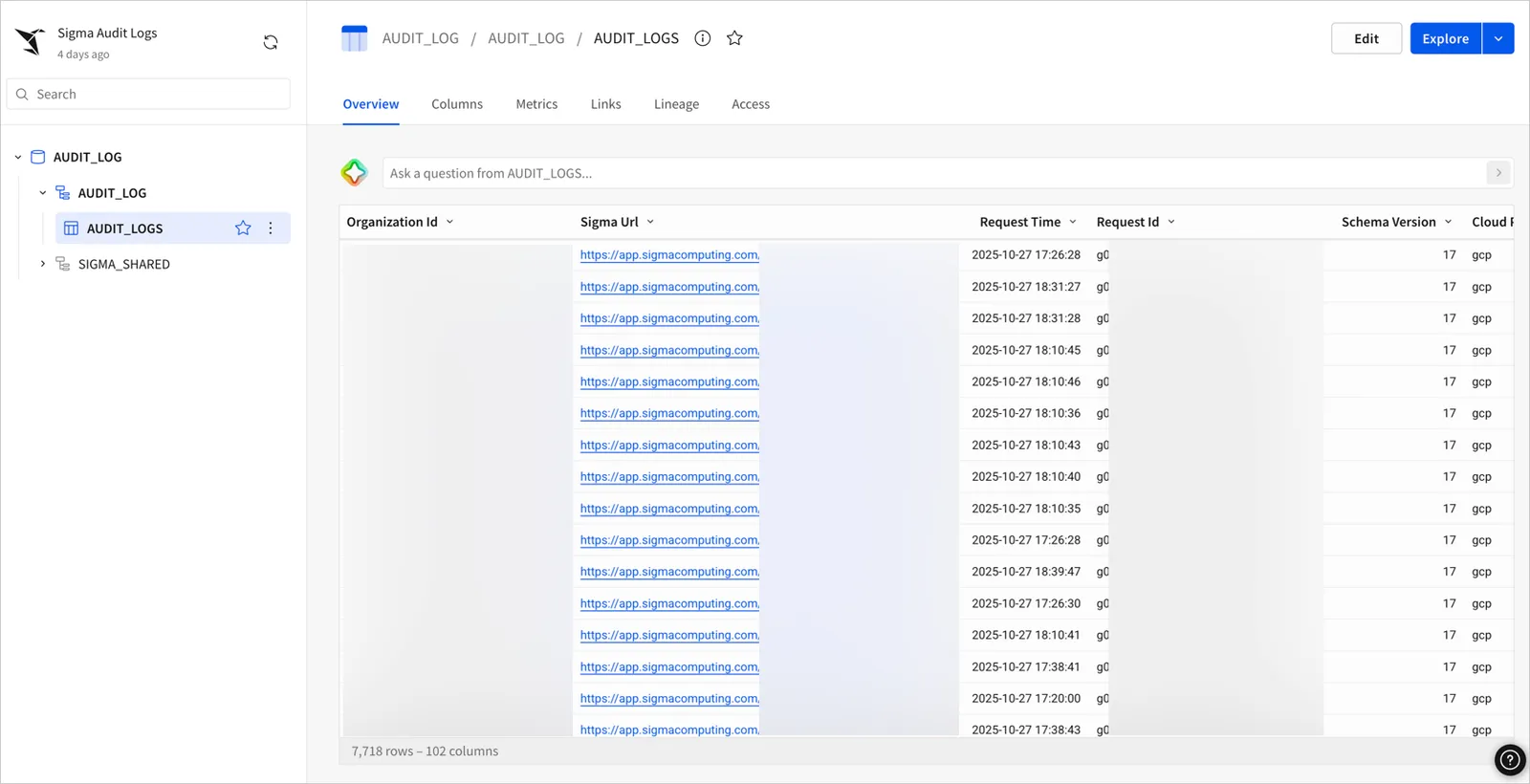Click the search magnifier icon
Screen dimensions: 1530x784
(x=22, y=94)
